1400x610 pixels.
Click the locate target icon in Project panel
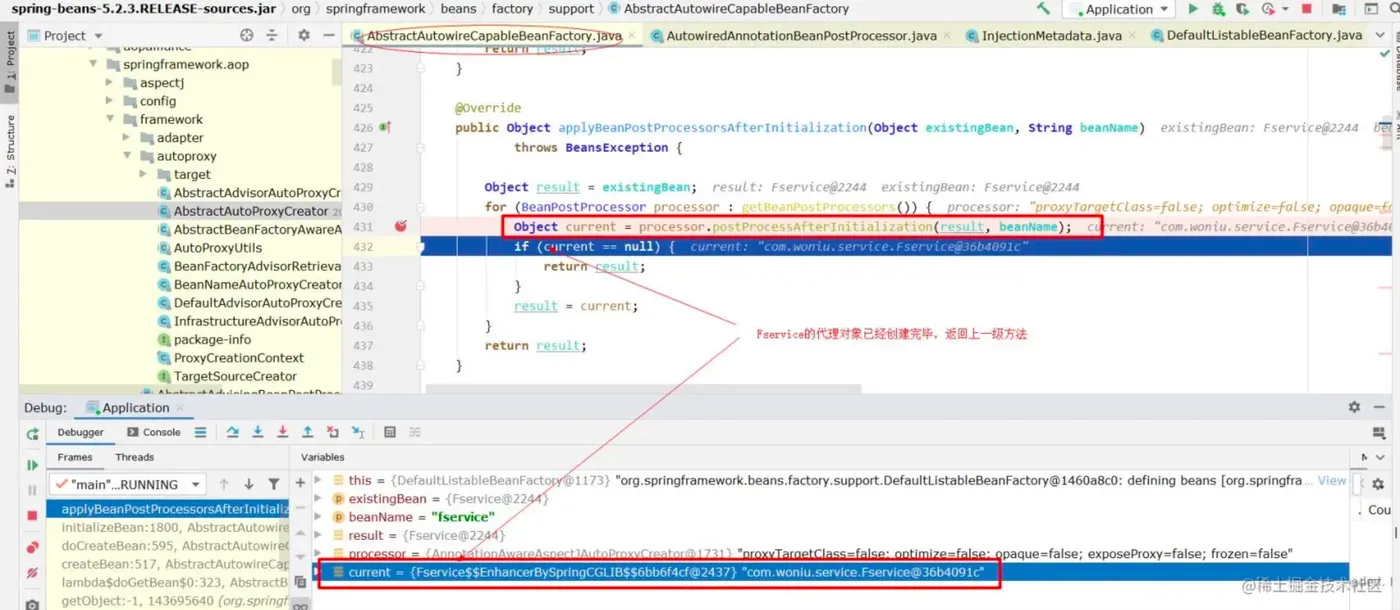247,35
